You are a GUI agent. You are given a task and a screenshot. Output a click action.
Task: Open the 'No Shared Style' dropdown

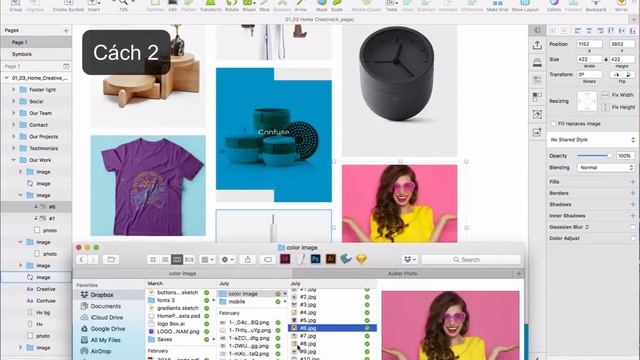[592, 140]
